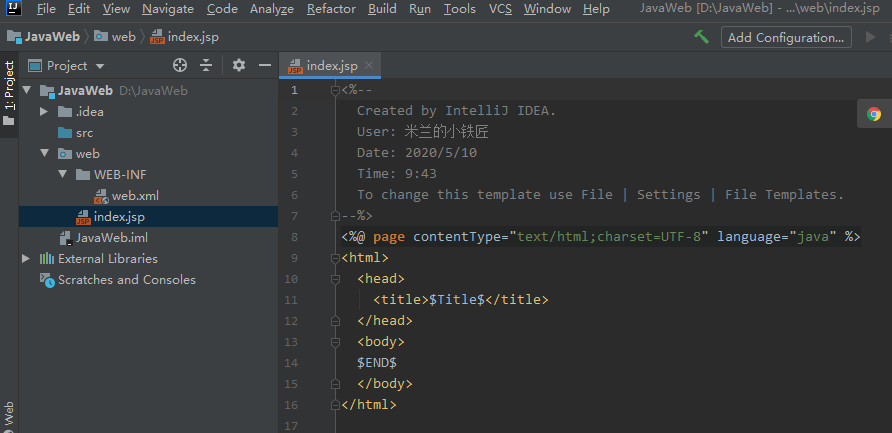Collapse the WEB-INF folder arrow
Image resolution: width=892 pixels, height=433 pixels.
[63, 175]
